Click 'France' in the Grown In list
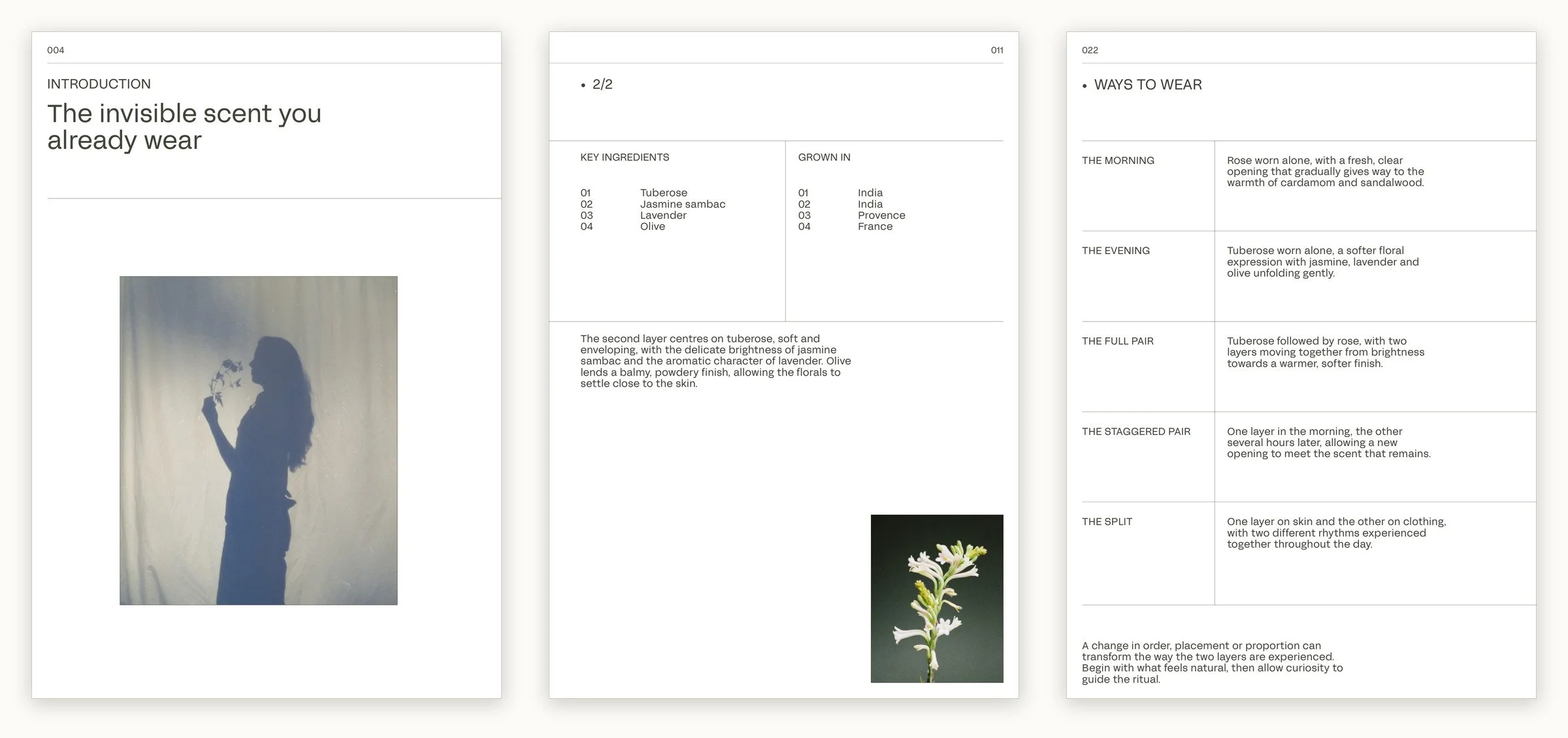 (x=875, y=227)
